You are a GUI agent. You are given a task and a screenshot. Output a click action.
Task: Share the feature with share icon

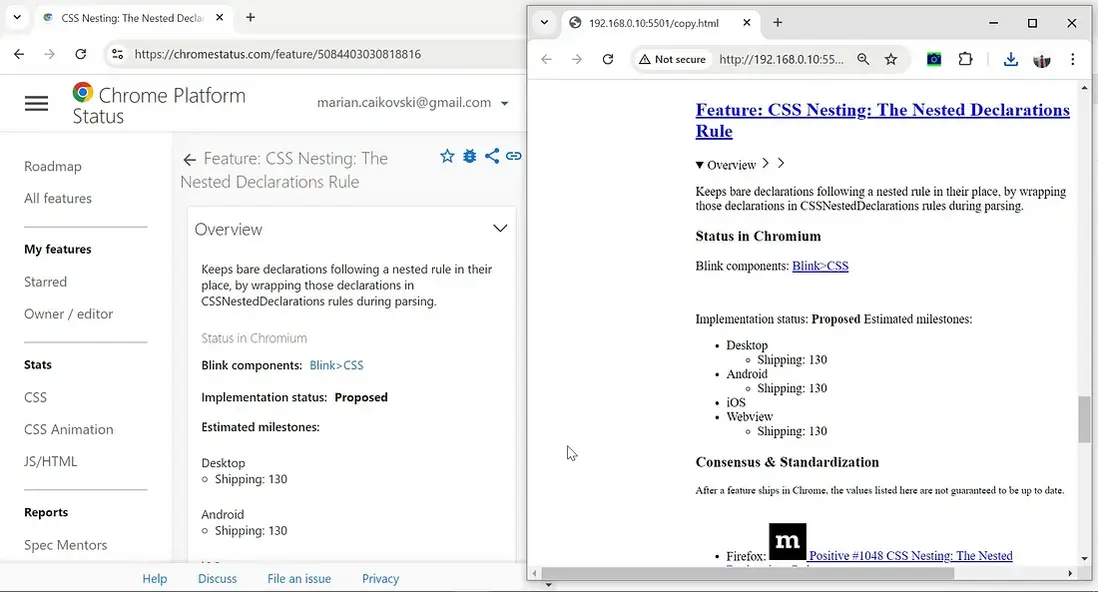click(x=492, y=156)
